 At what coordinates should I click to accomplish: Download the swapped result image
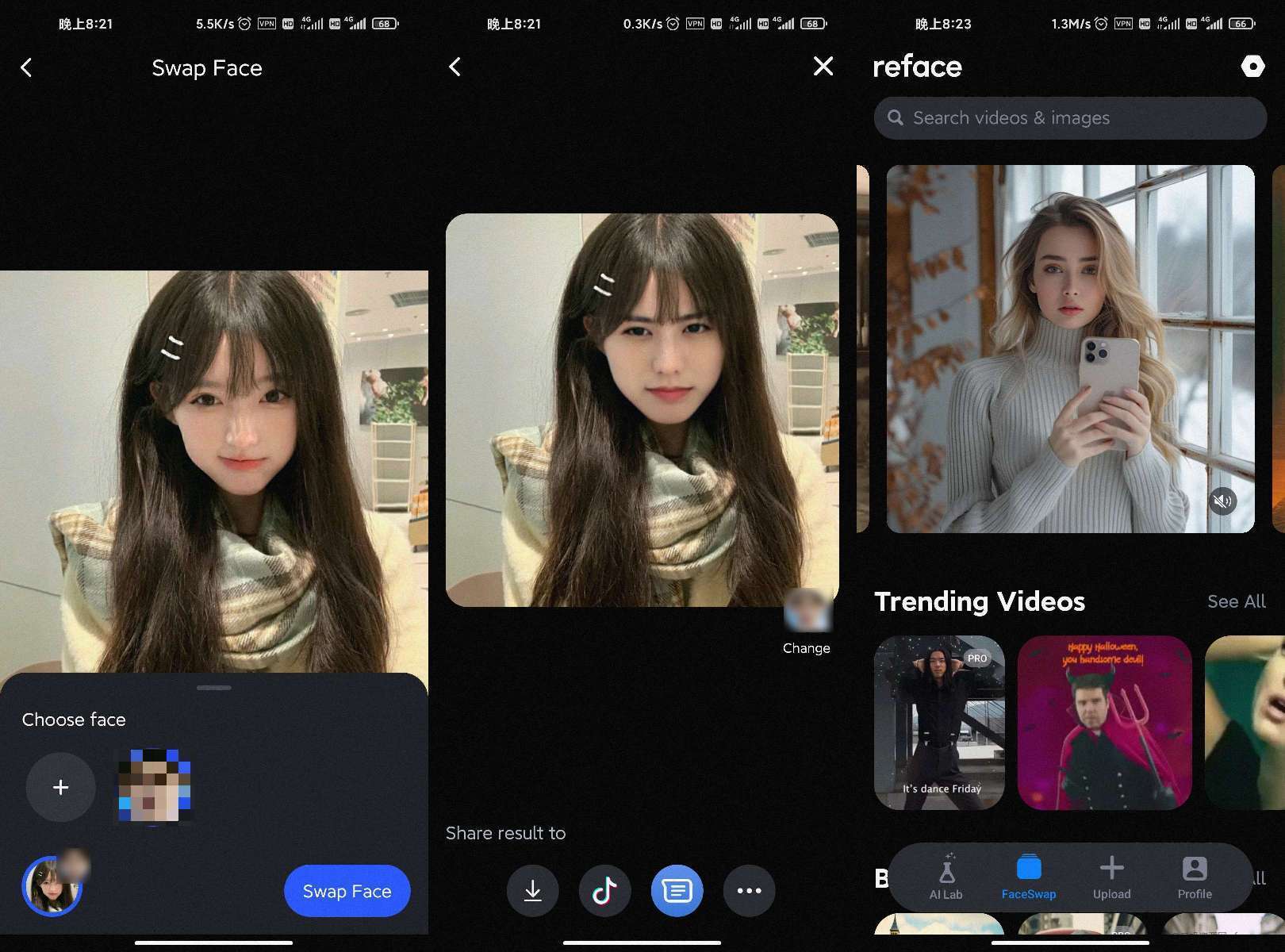(x=533, y=891)
